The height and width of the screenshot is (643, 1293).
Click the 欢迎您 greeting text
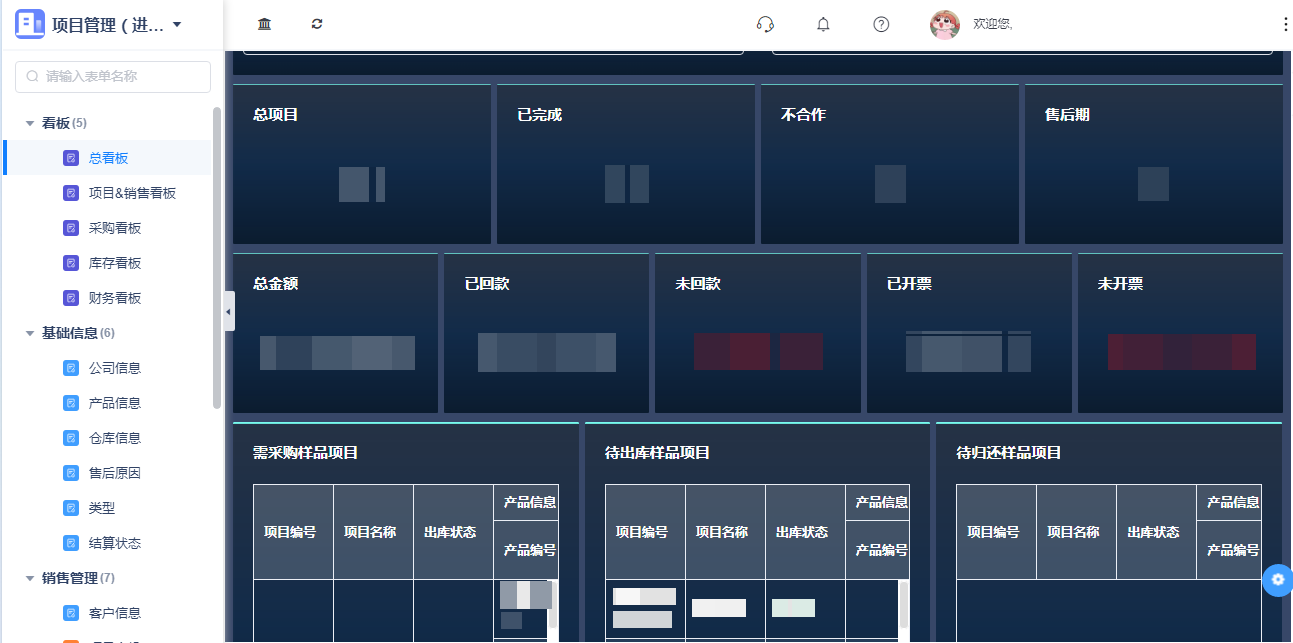pos(993,24)
